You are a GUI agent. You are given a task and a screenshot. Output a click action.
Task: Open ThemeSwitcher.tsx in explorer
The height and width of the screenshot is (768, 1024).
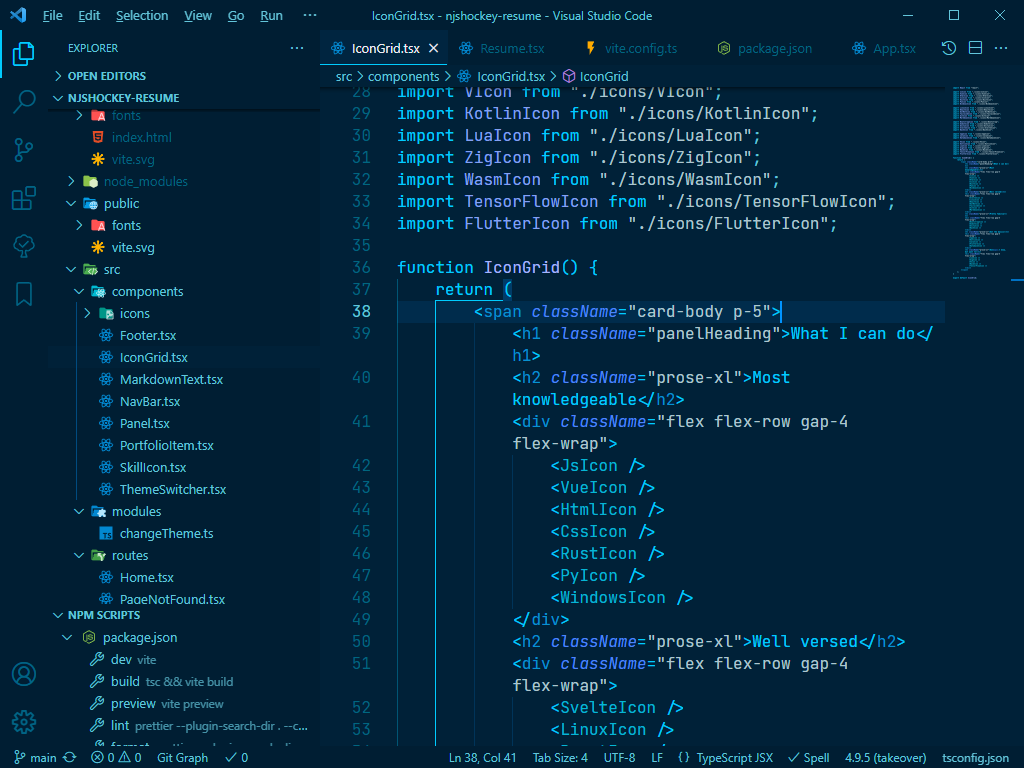(172, 489)
